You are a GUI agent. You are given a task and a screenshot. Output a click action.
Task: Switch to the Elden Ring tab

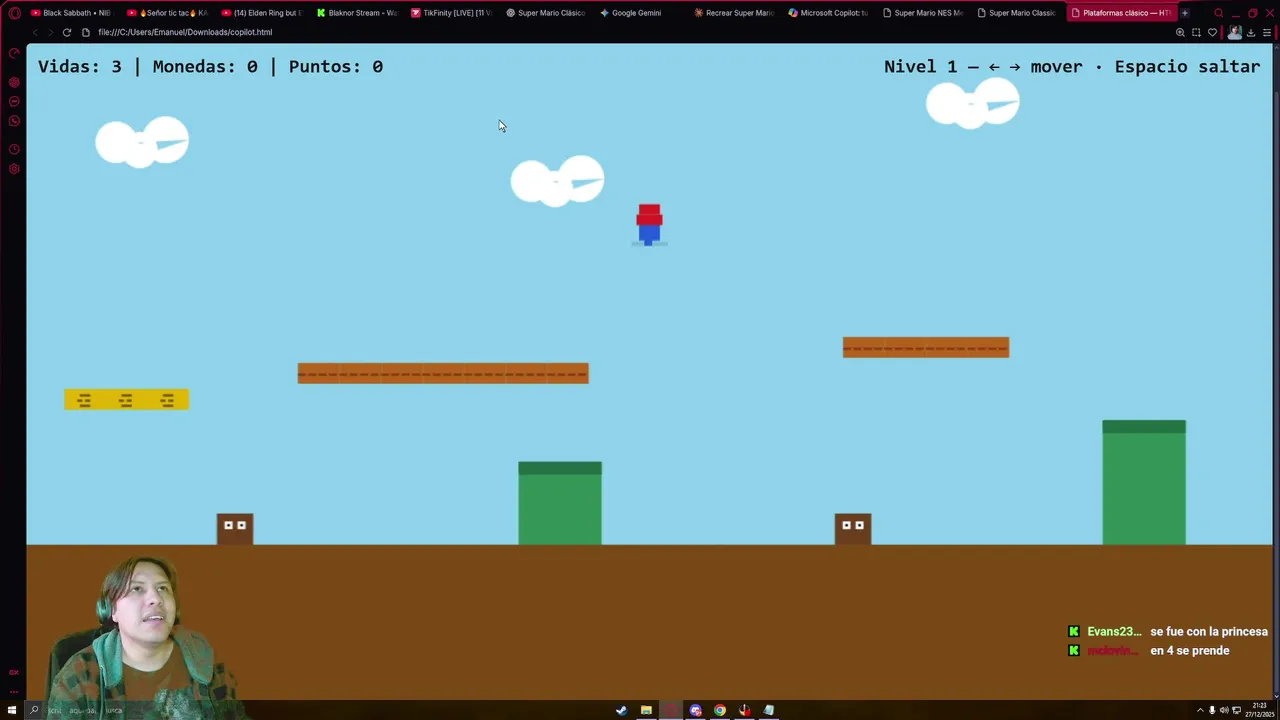pos(262,13)
